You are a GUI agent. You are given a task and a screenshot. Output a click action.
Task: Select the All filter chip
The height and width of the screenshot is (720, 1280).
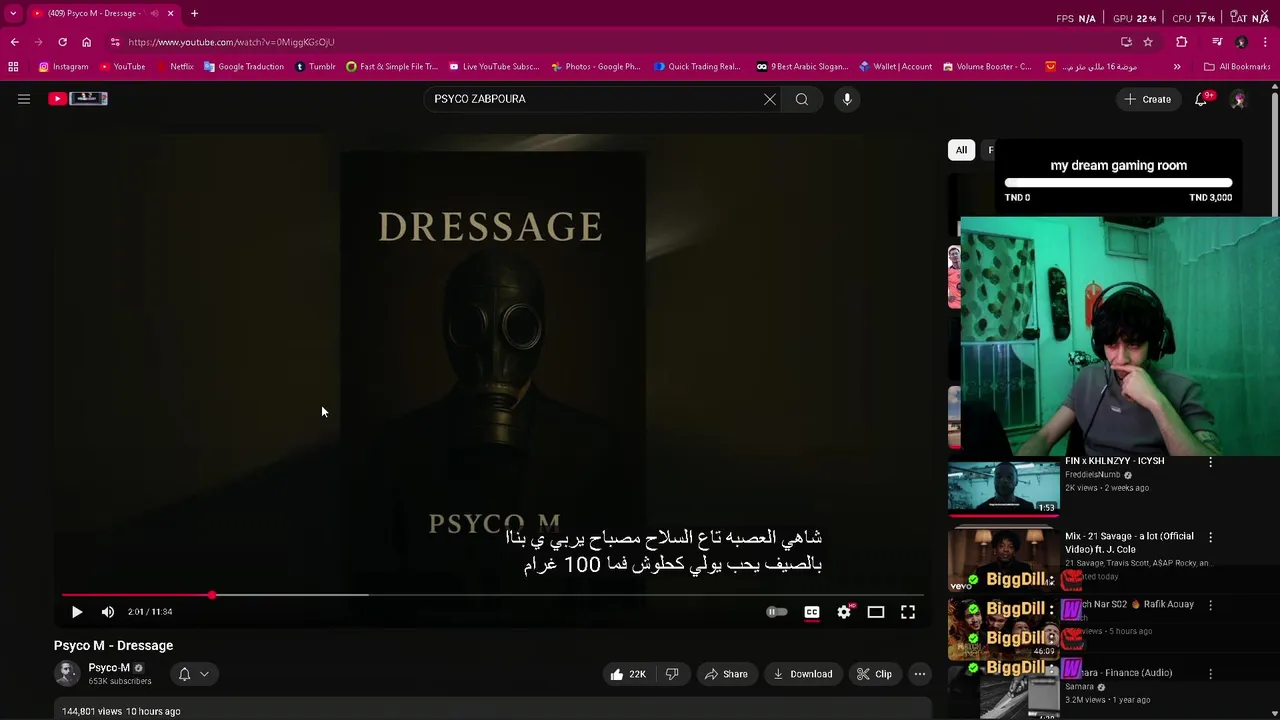tap(961, 150)
